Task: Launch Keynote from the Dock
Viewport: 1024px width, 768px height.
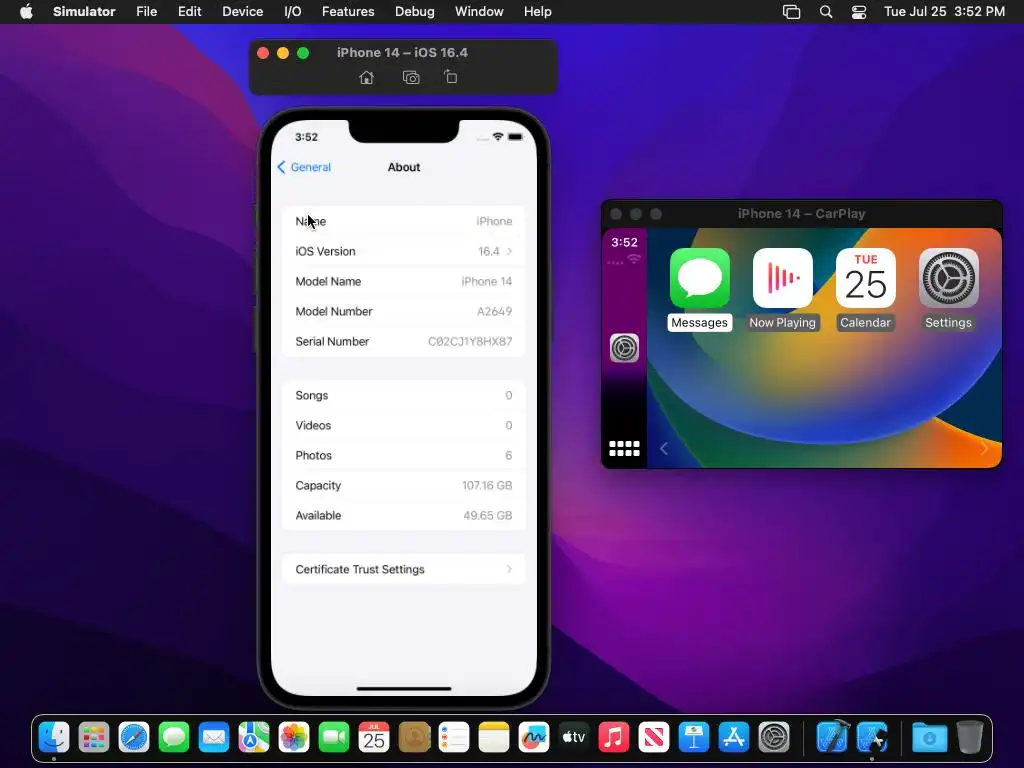Action: [x=694, y=738]
